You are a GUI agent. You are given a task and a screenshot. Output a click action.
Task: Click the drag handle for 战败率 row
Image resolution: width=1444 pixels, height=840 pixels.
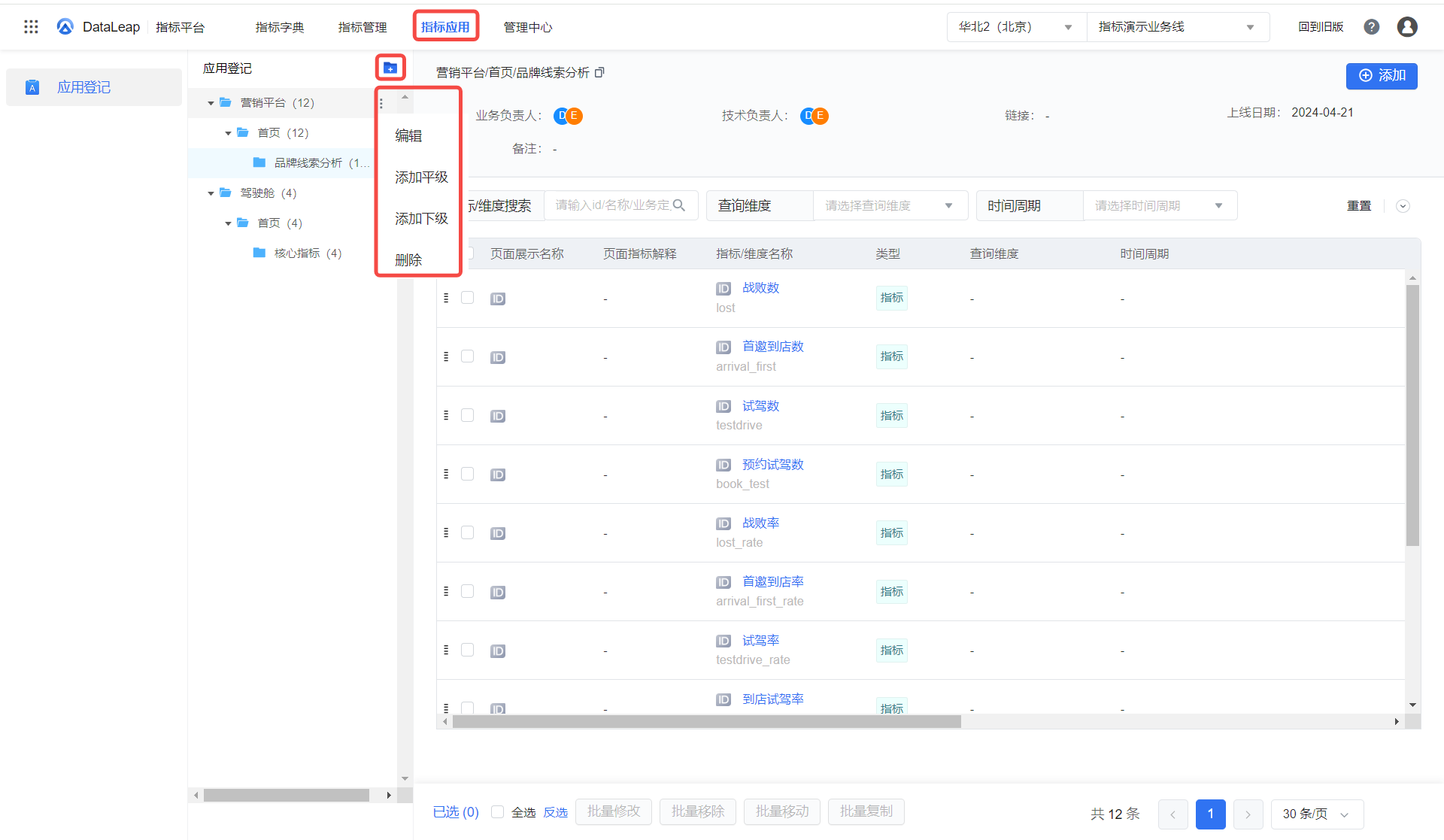tap(446, 532)
